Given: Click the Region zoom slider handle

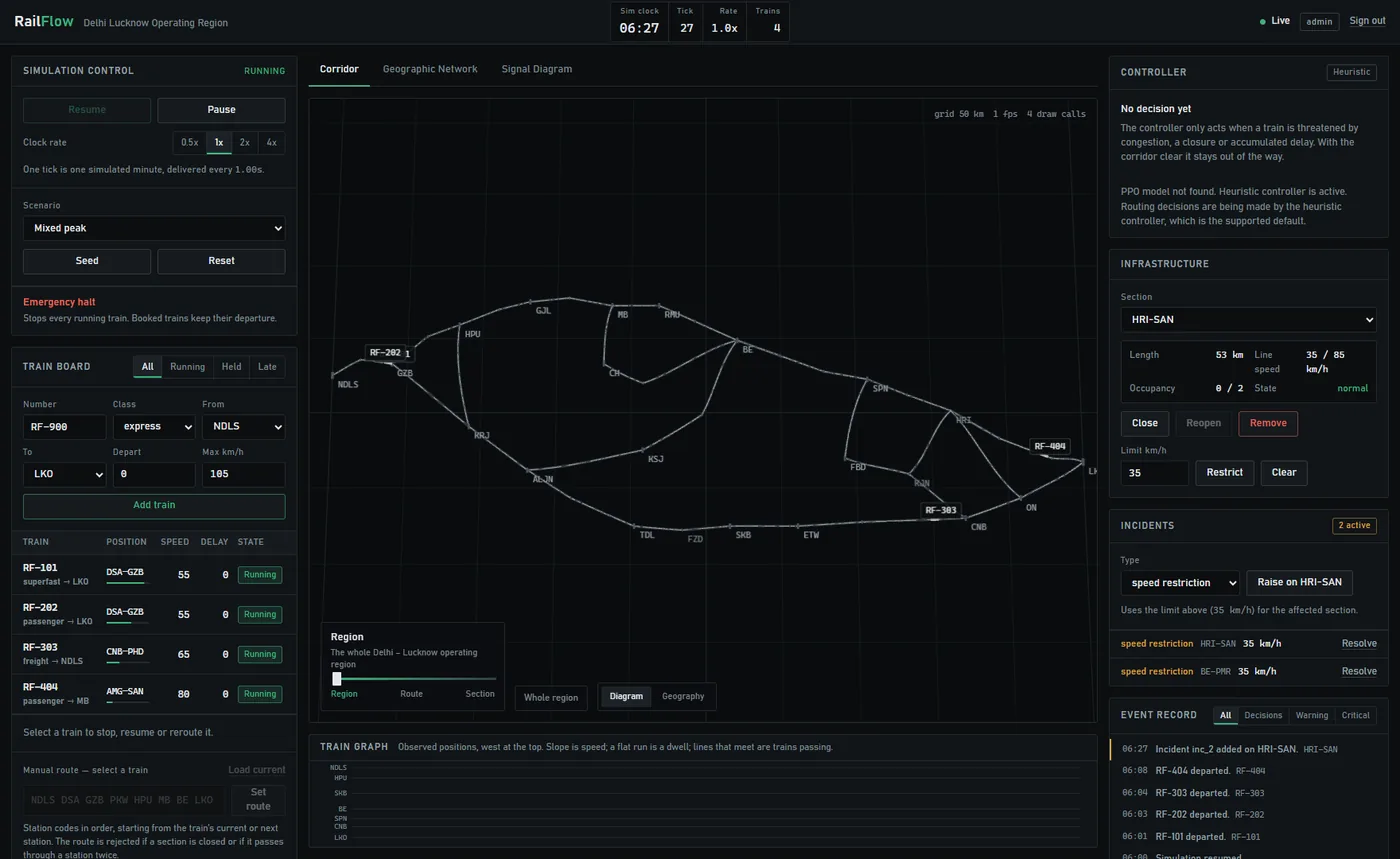Looking at the screenshot, I should point(337,679).
